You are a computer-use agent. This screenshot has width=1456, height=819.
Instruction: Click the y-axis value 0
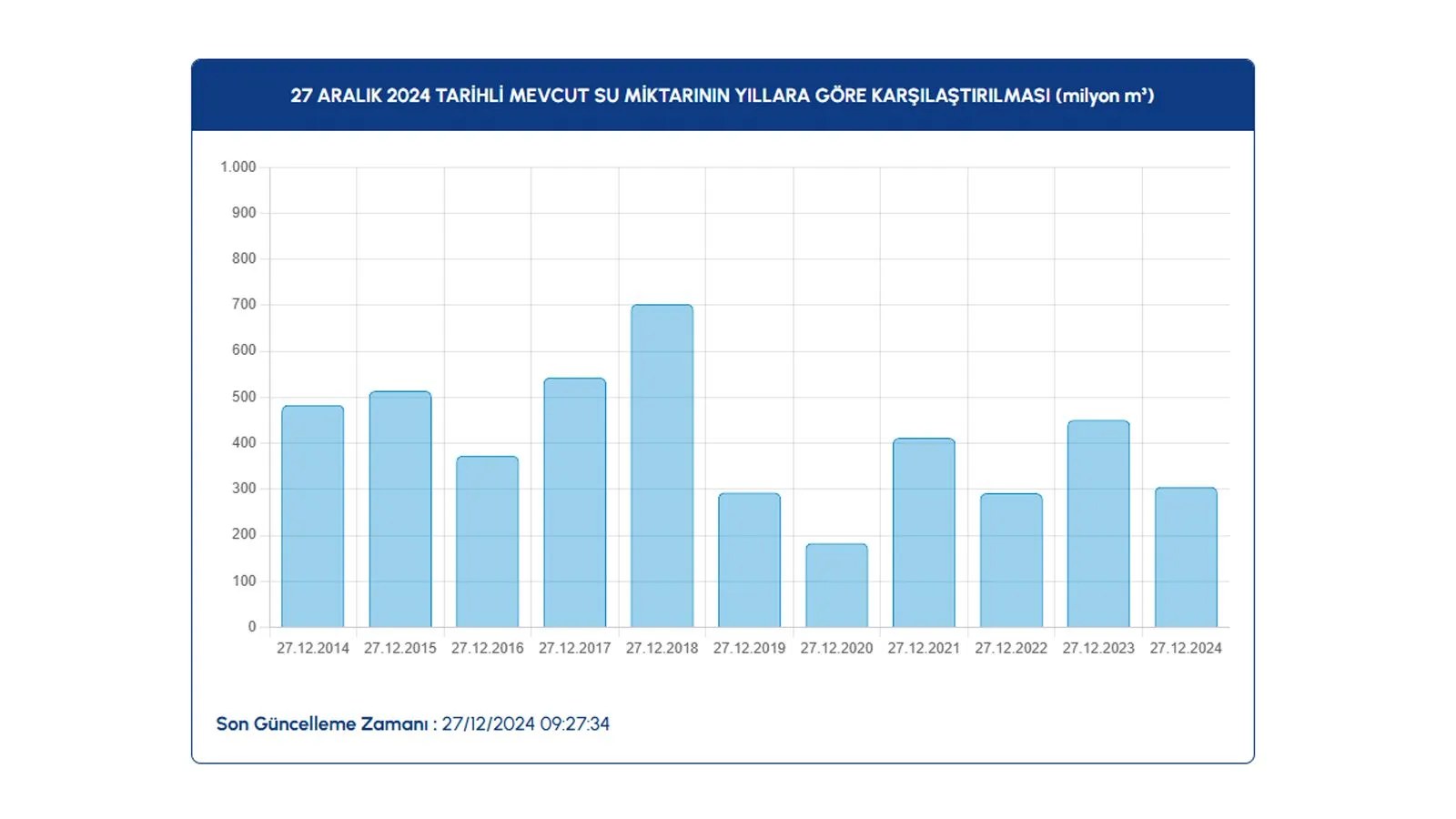click(x=252, y=627)
